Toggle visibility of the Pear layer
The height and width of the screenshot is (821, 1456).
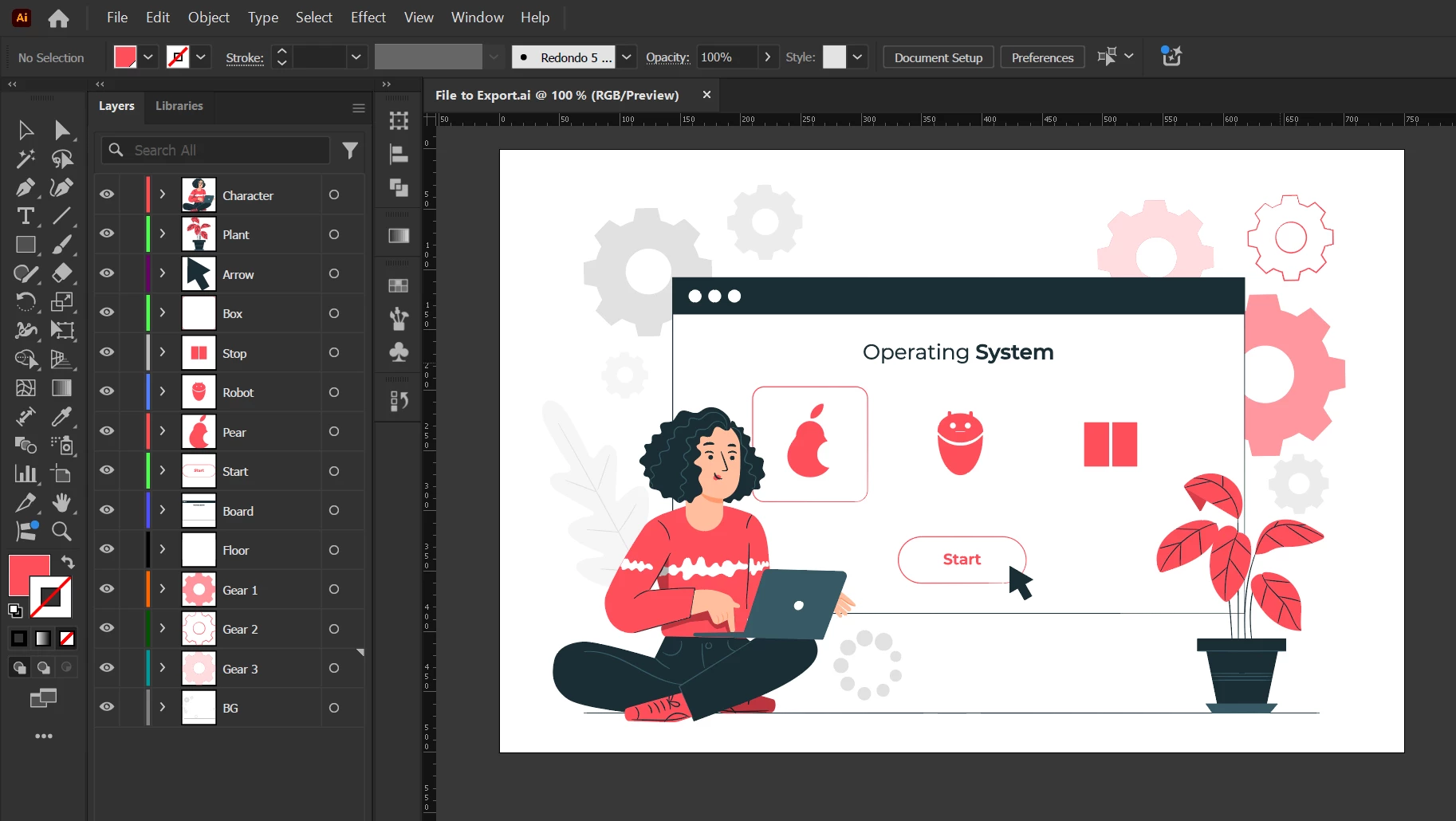click(x=107, y=431)
